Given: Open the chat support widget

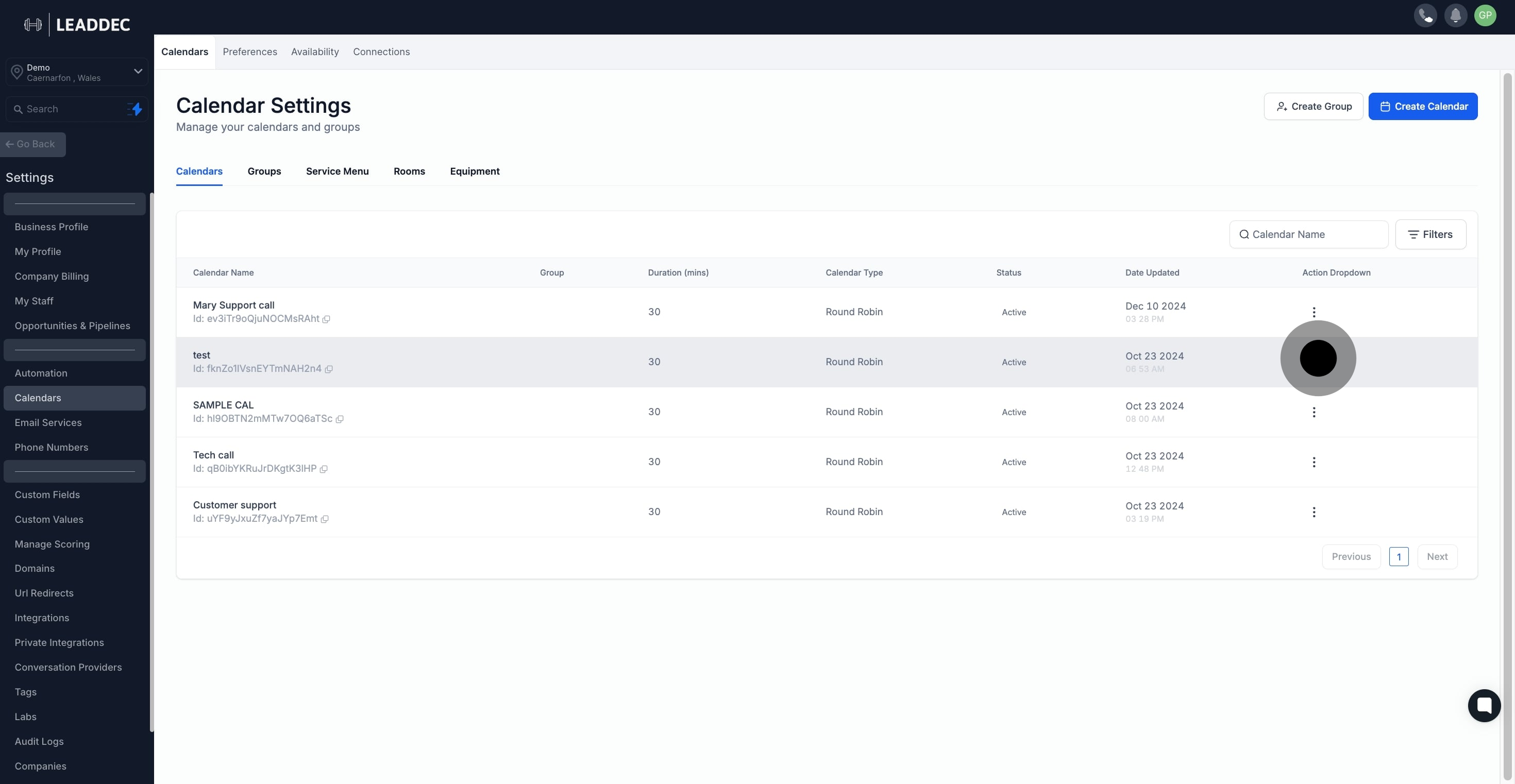Looking at the screenshot, I should click(1484, 705).
